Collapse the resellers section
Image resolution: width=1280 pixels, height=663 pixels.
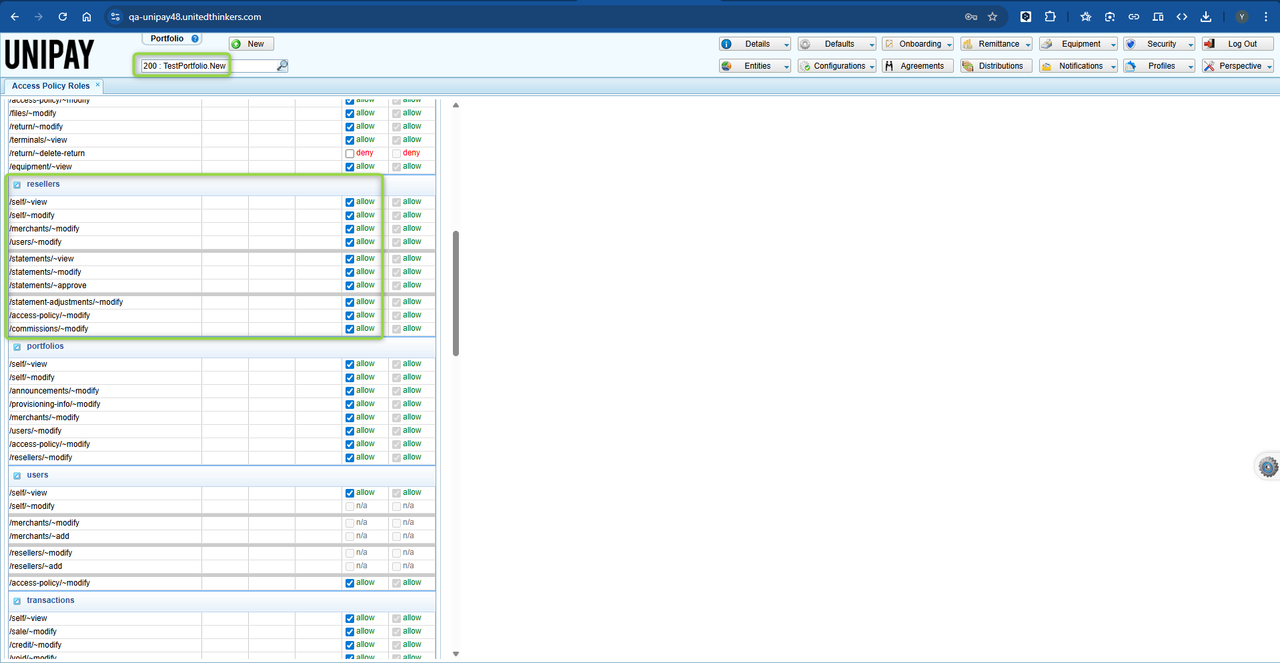pos(17,185)
